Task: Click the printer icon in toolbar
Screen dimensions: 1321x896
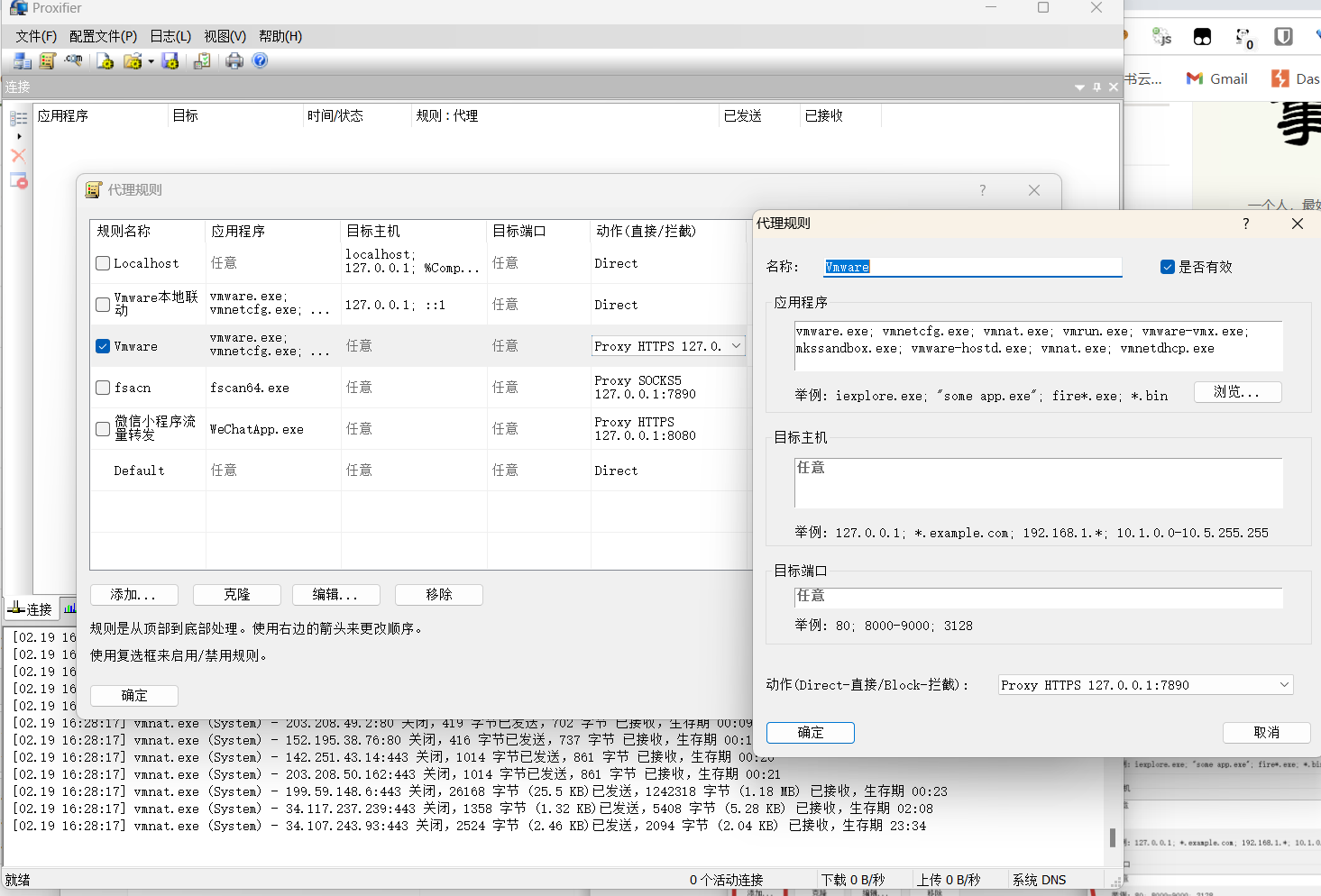Action: point(234,61)
